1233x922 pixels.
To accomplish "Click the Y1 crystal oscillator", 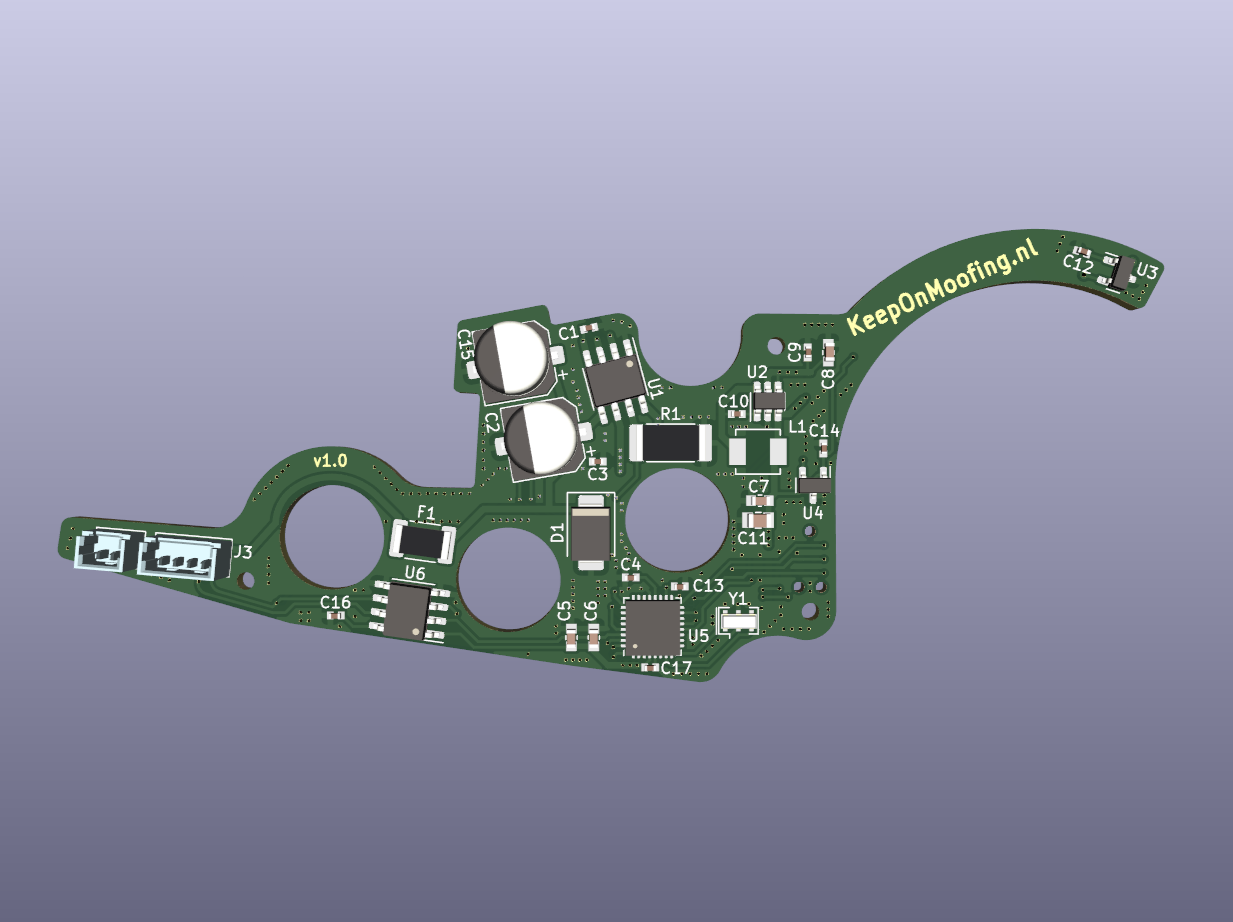I will 739,621.
